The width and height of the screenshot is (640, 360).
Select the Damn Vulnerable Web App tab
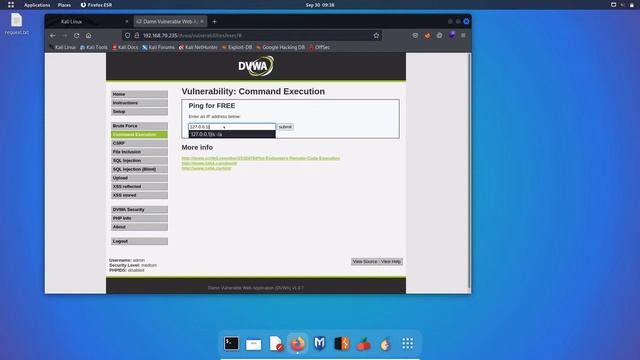click(x=170, y=21)
